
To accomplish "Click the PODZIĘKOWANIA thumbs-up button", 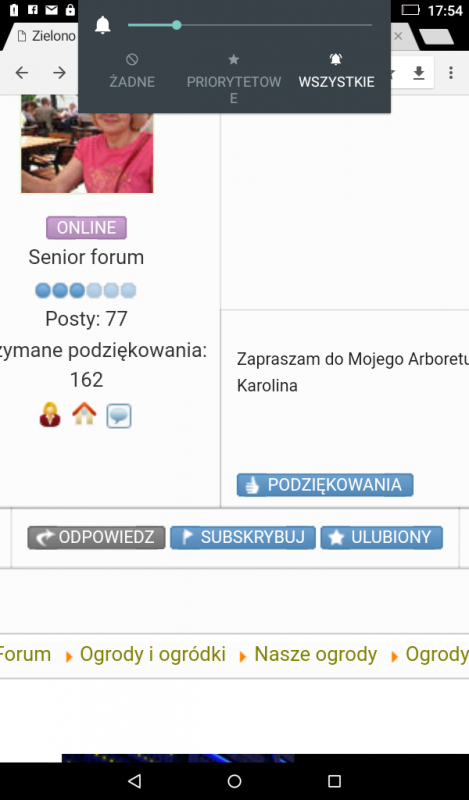I will point(325,485).
